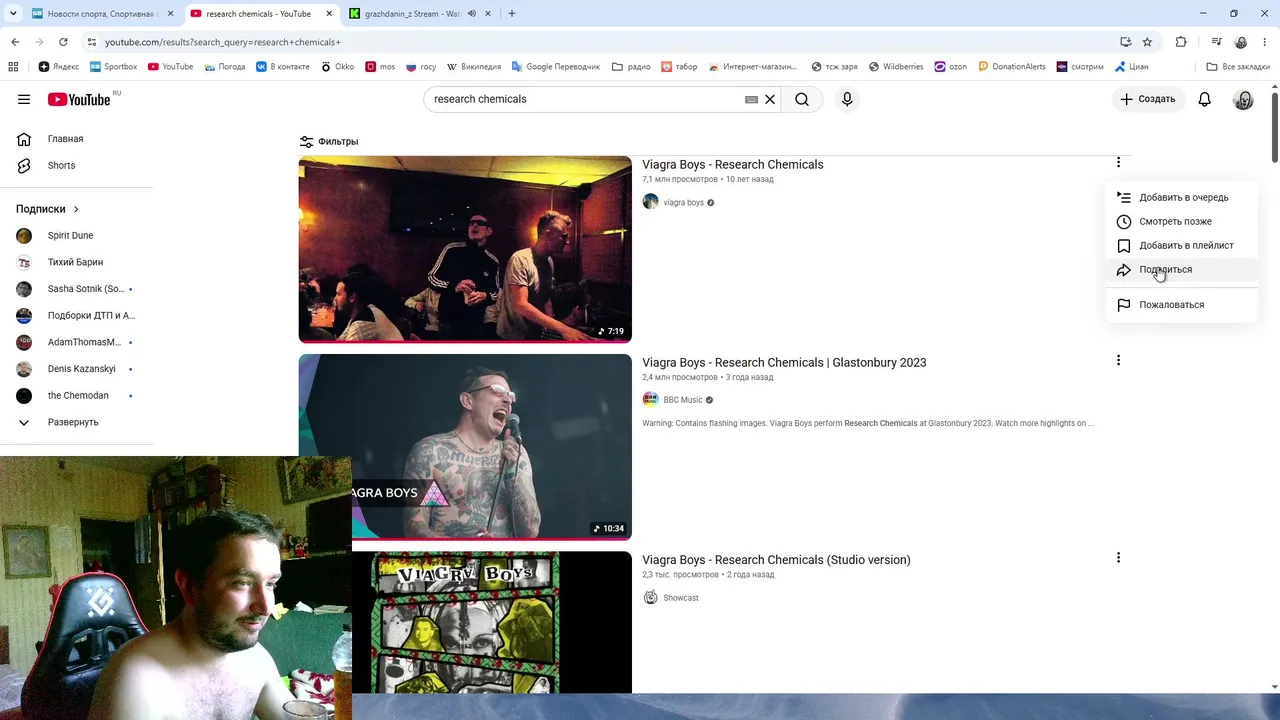The height and width of the screenshot is (720, 1280).
Task: Open the on-screen keyboard in the search box
Action: [x=751, y=99]
